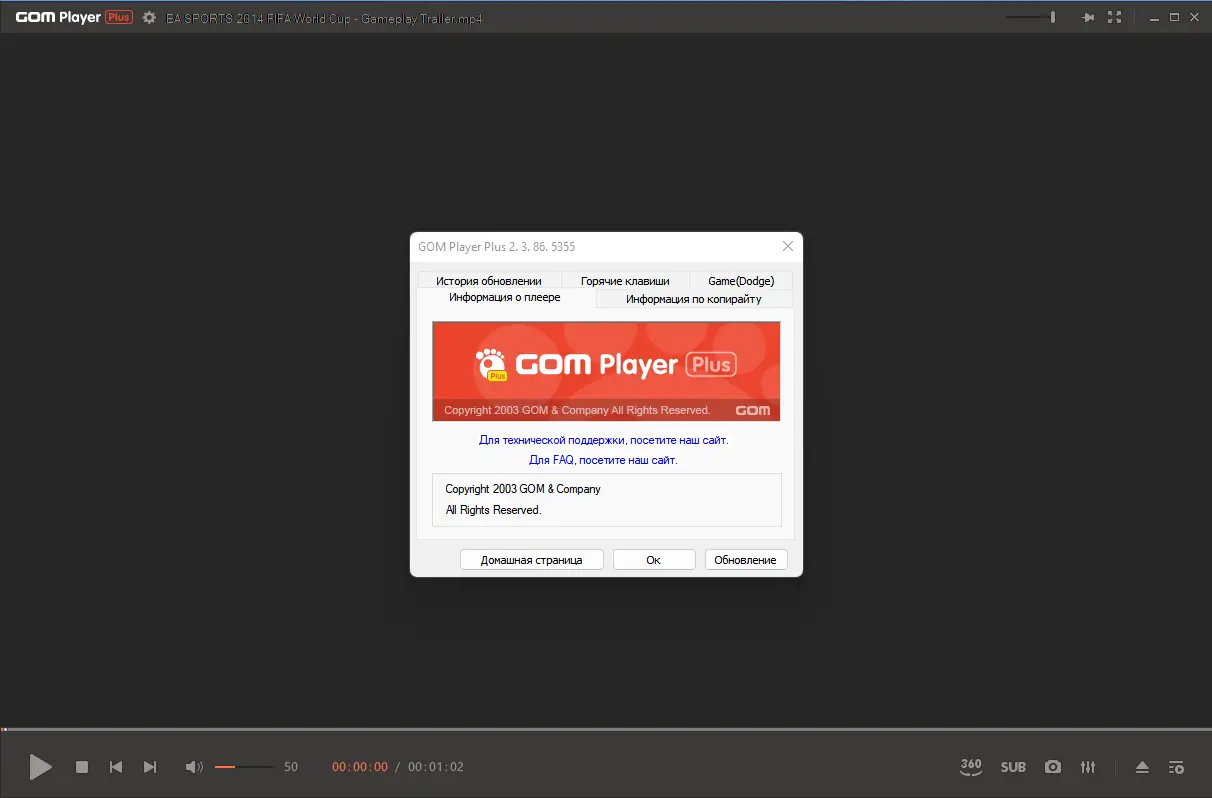Switch to fullscreen mode
This screenshot has height=798, width=1212.
pos(1116,18)
